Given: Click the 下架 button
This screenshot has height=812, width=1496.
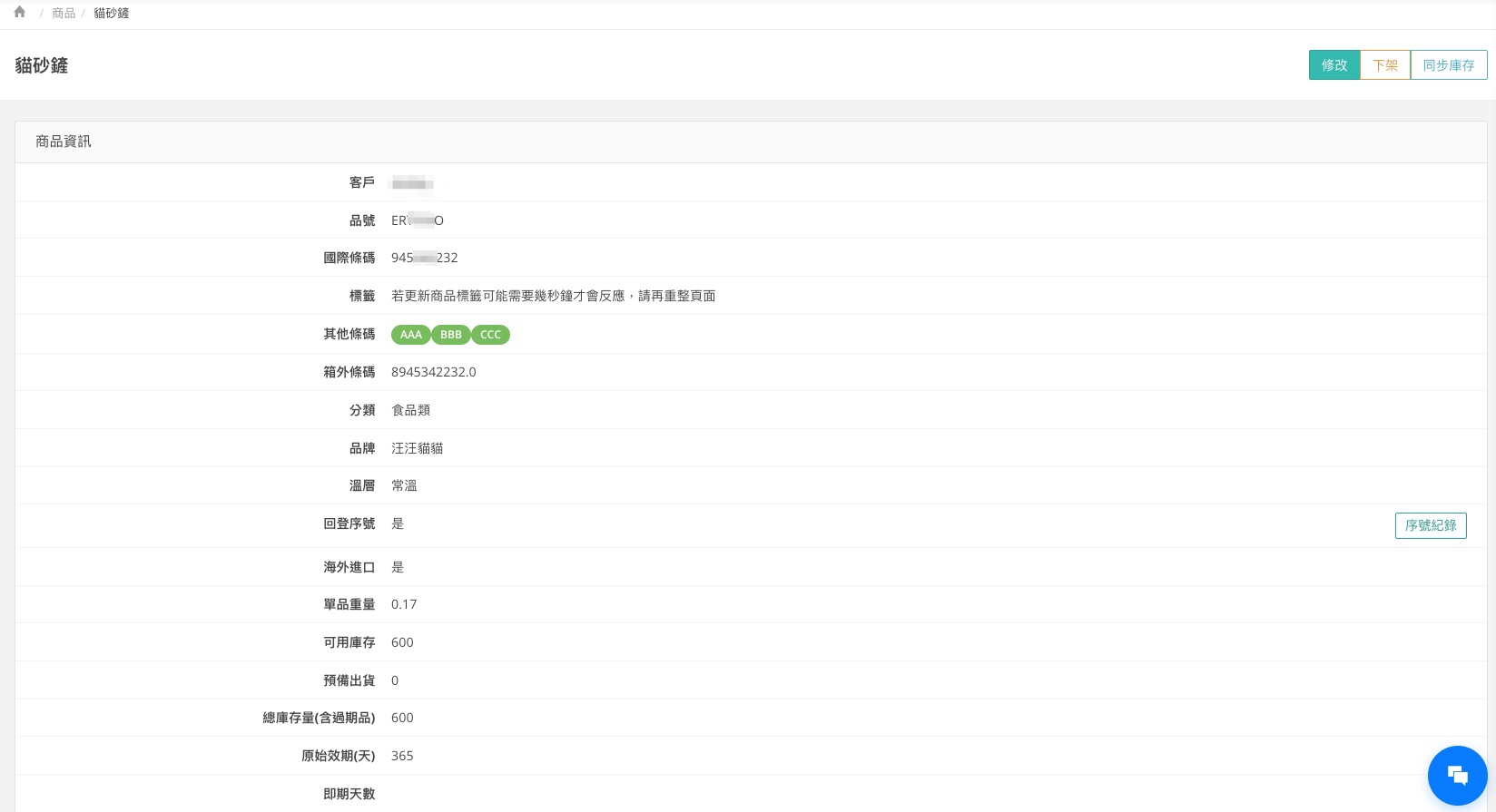Looking at the screenshot, I should [1384, 65].
